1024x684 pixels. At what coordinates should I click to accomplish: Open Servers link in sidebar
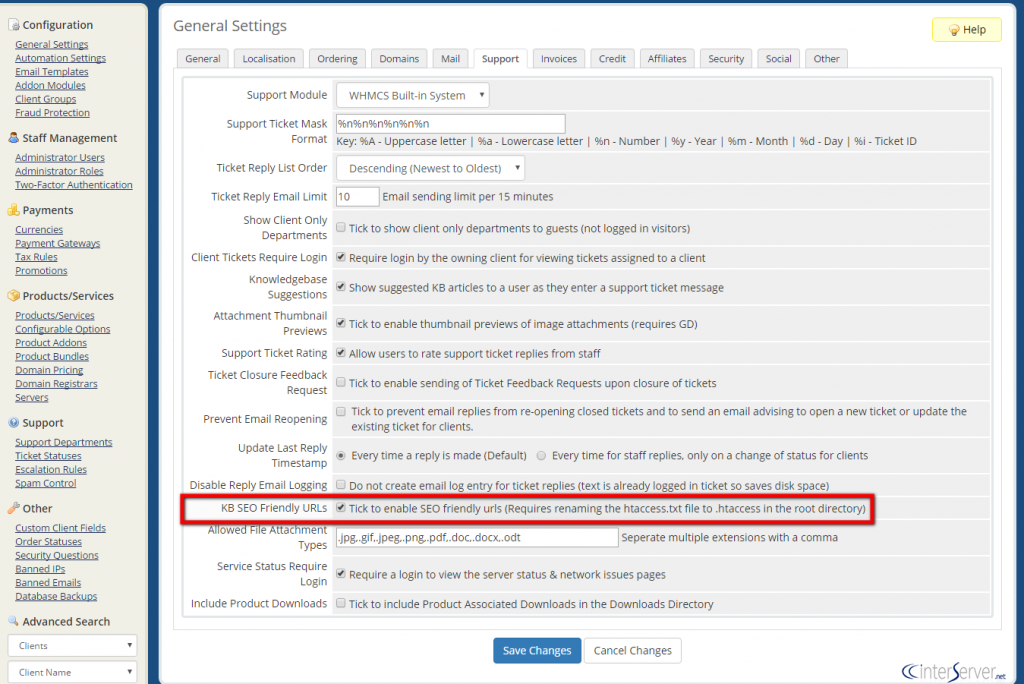(32, 398)
